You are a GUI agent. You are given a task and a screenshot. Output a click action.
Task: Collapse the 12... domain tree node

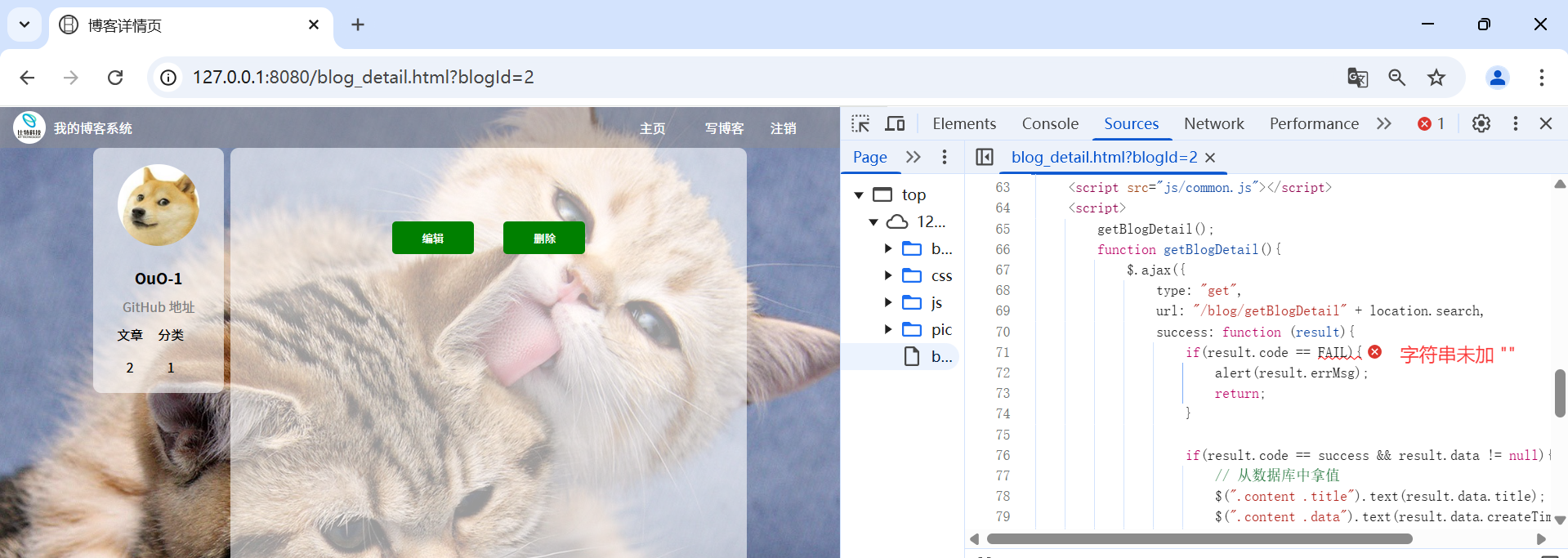[873, 222]
